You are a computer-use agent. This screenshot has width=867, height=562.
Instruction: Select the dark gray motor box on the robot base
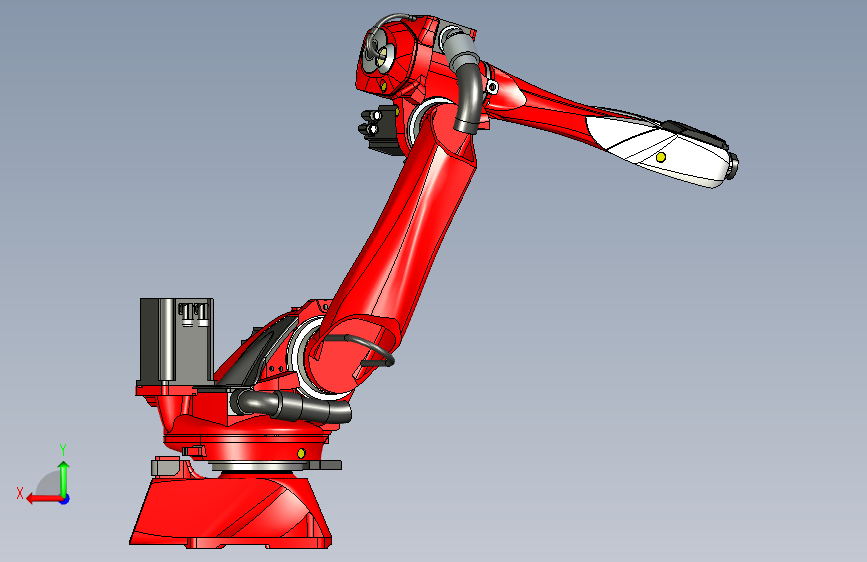coord(176,341)
